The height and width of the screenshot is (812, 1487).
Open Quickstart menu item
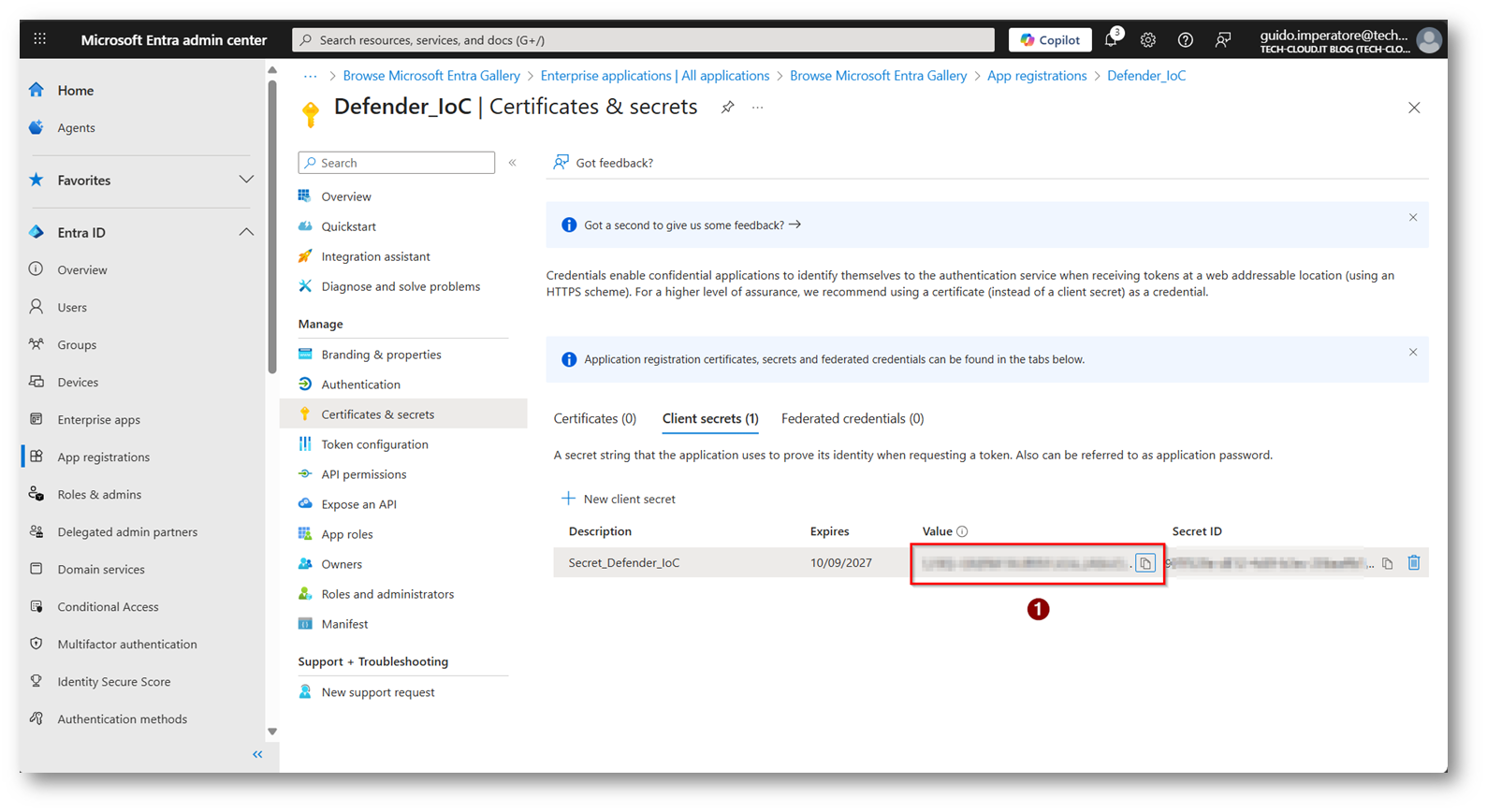[x=348, y=226]
